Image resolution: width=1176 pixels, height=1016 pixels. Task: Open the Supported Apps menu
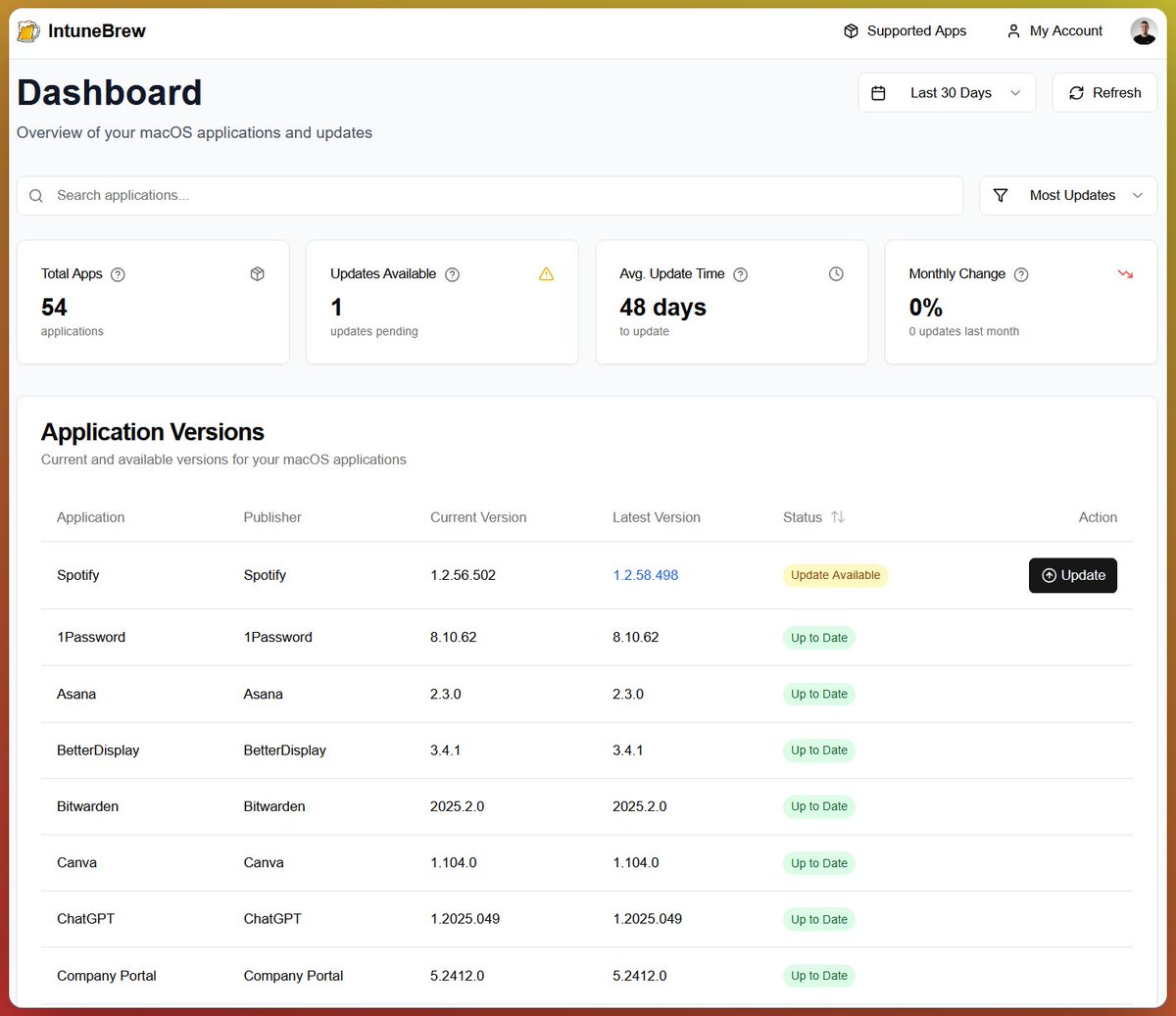point(904,30)
